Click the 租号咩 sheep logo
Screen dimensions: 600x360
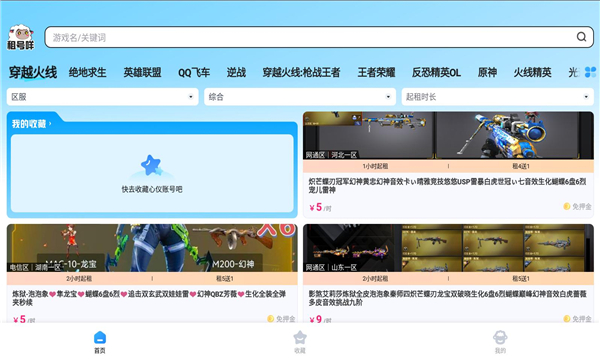[21, 37]
